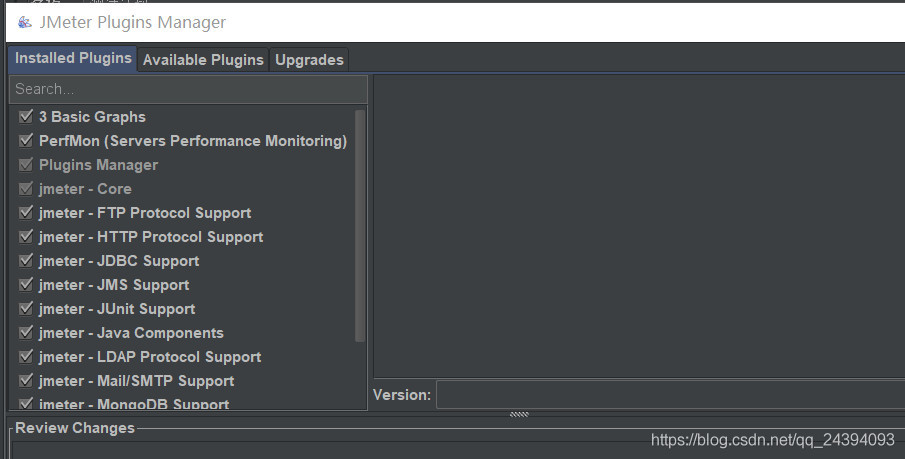The height and width of the screenshot is (459, 905).
Task: Toggle the PerfMon plugin checkbox
Action: point(25,140)
